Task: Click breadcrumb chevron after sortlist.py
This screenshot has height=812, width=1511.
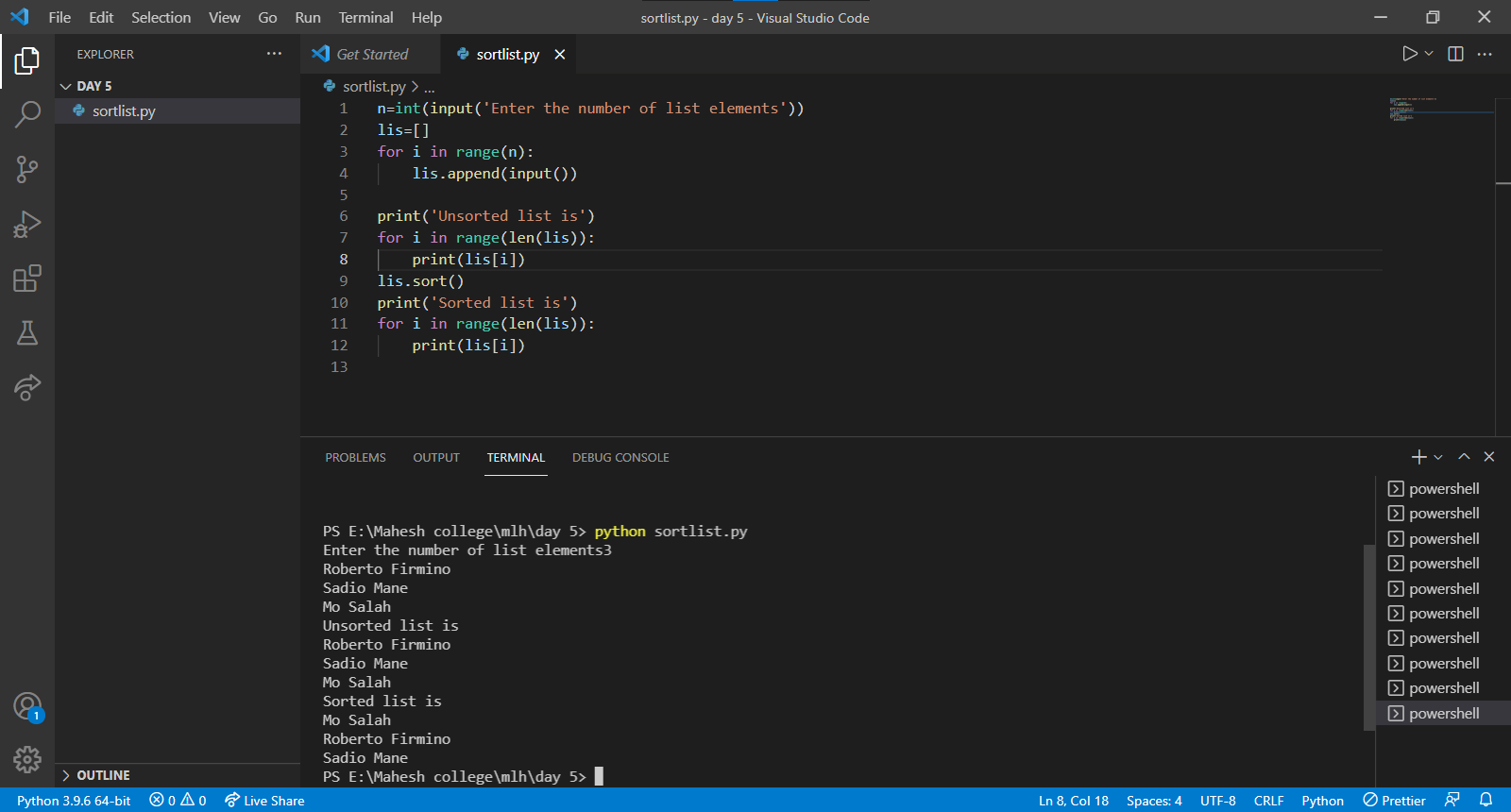Action: coord(415,86)
